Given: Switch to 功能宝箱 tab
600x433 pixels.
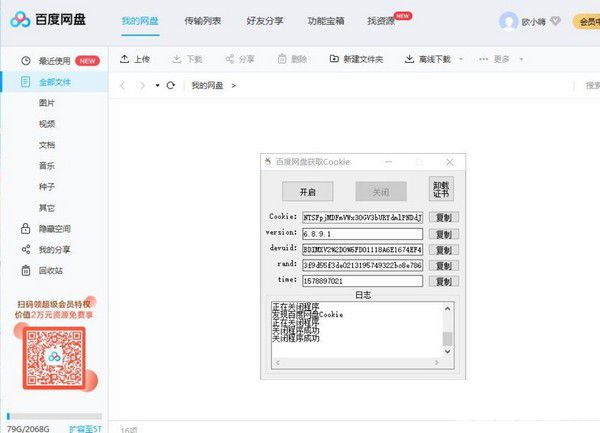Looking at the screenshot, I should pyautogui.click(x=326, y=21).
